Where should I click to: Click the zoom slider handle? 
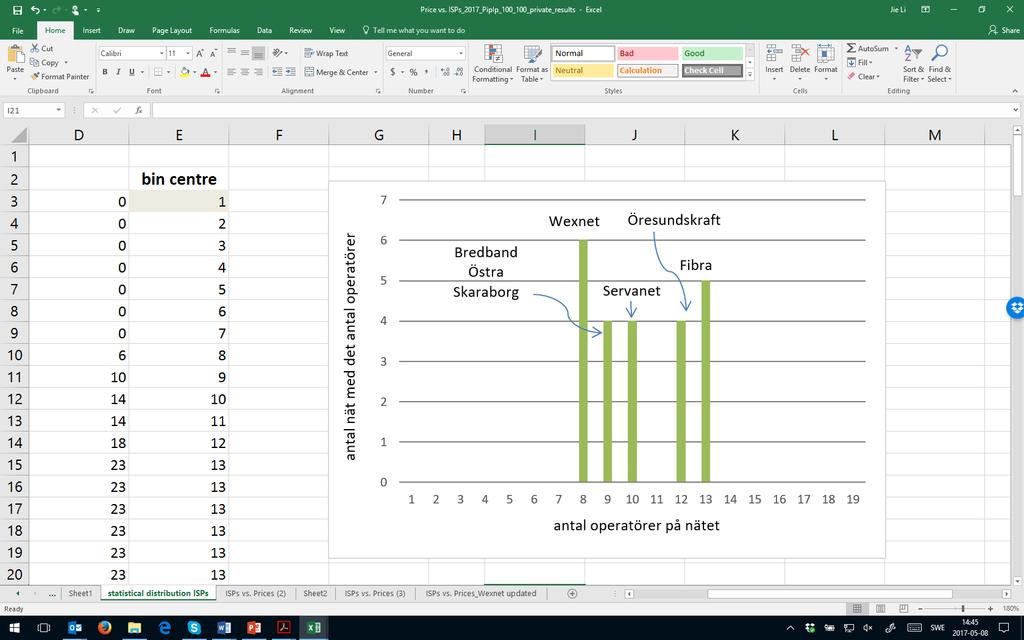pos(963,608)
